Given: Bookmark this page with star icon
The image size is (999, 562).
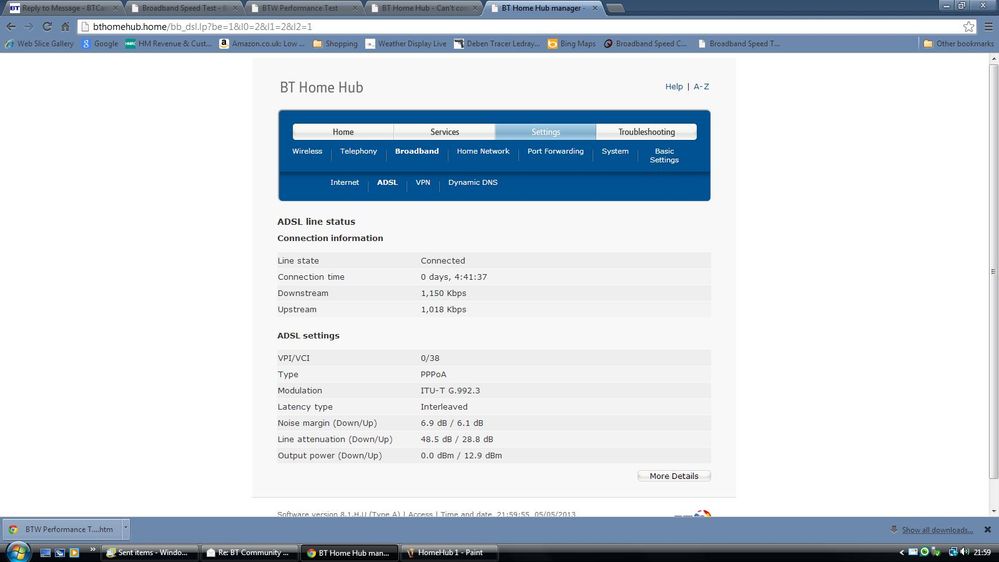Looking at the screenshot, I should click(968, 27).
